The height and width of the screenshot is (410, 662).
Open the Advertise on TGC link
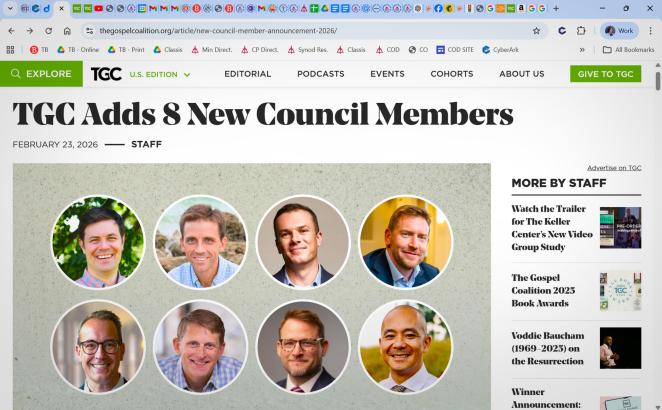tap(614, 168)
